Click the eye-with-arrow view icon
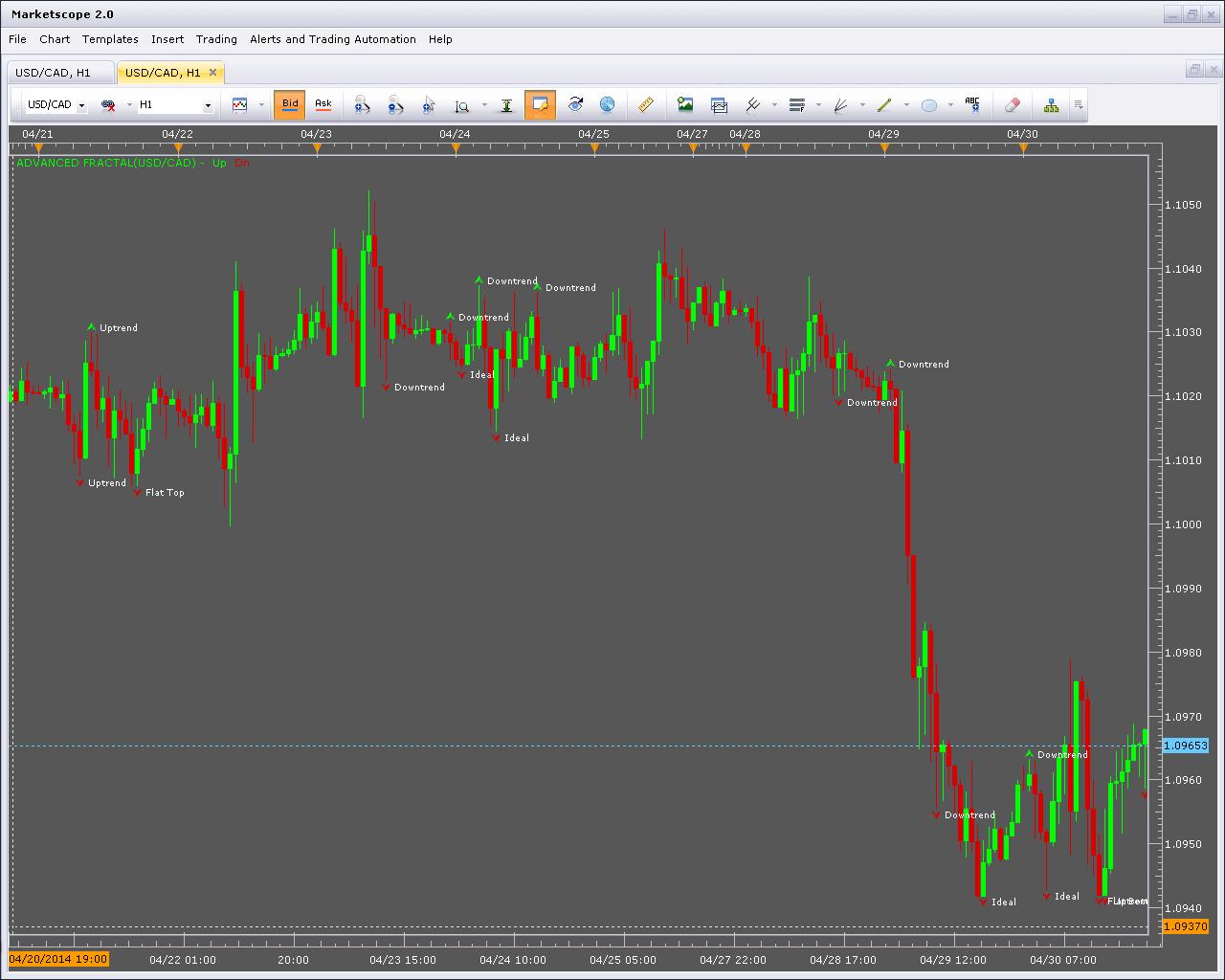The width and height of the screenshot is (1225, 980). [x=574, y=104]
